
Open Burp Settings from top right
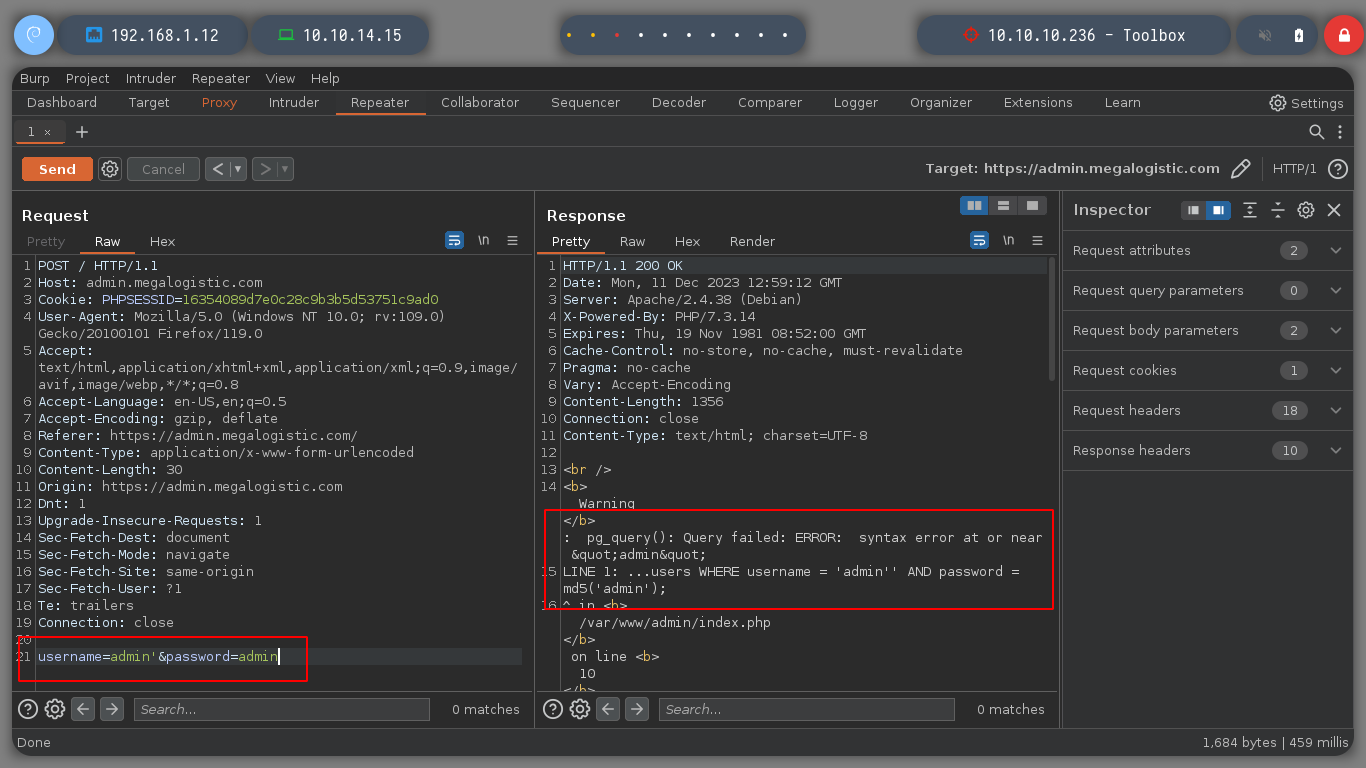click(1306, 103)
